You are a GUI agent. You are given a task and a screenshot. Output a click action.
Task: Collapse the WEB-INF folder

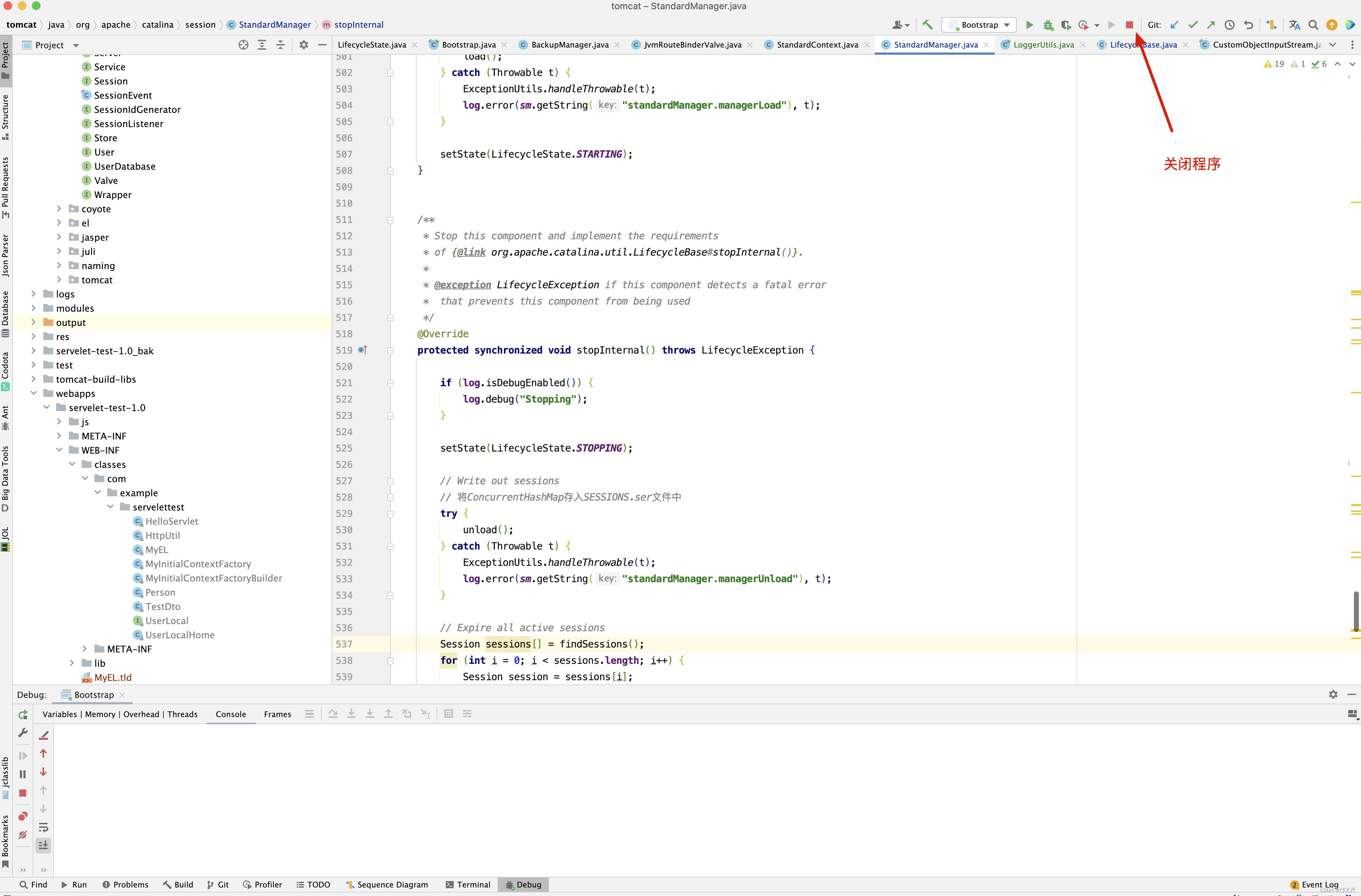click(59, 449)
